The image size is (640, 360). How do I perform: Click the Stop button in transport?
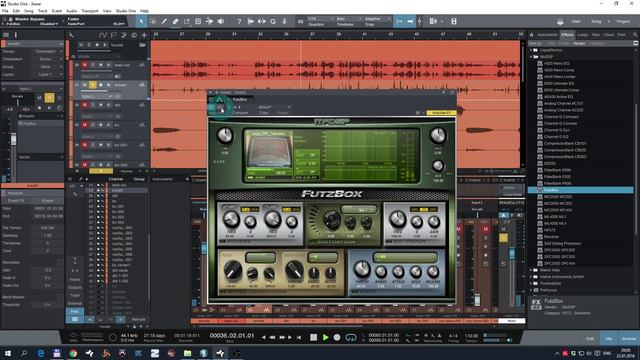coord(313,338)
